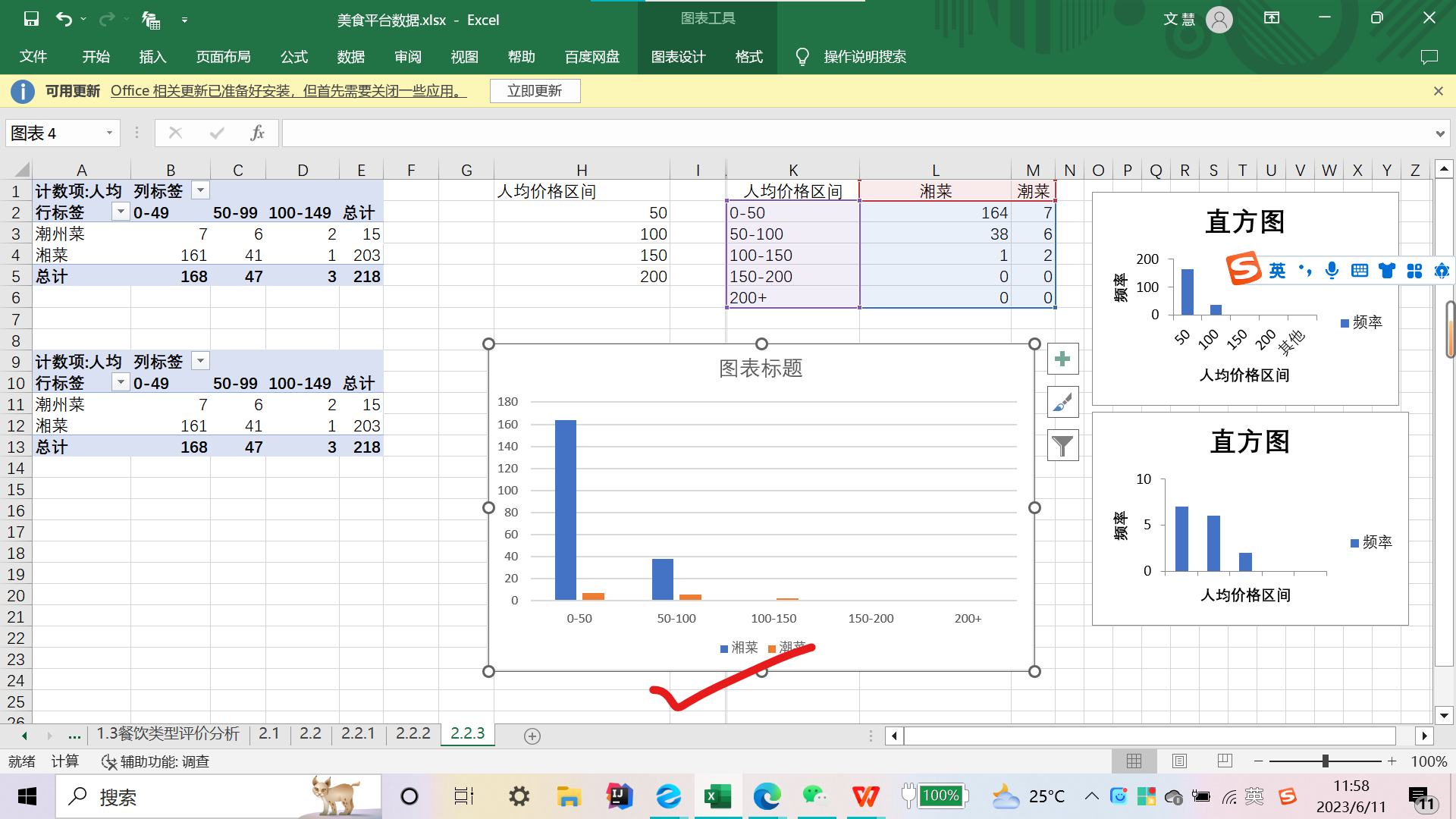The height and width of the screenshot is (819, 1456).
Task: Click the Undo arrow icon
Action: click(64, 19)
